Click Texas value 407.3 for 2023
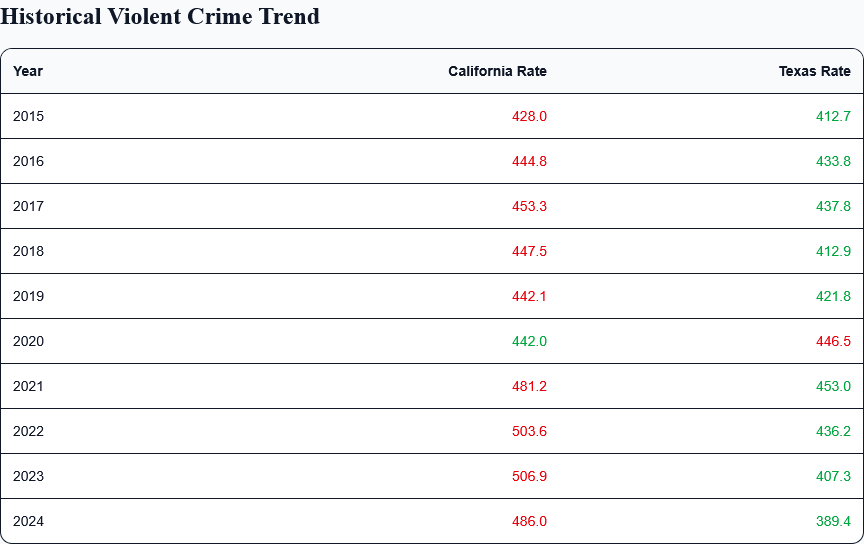Screen dimensions: 864x544 click(x=833, y=476)
